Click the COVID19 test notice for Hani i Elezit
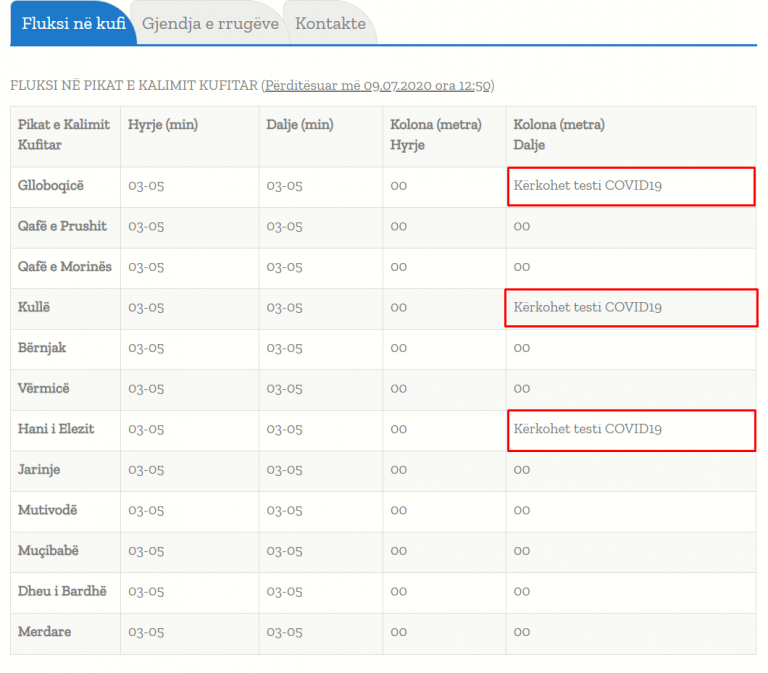Screen dimensions: 768x673 tap(588, 429)
